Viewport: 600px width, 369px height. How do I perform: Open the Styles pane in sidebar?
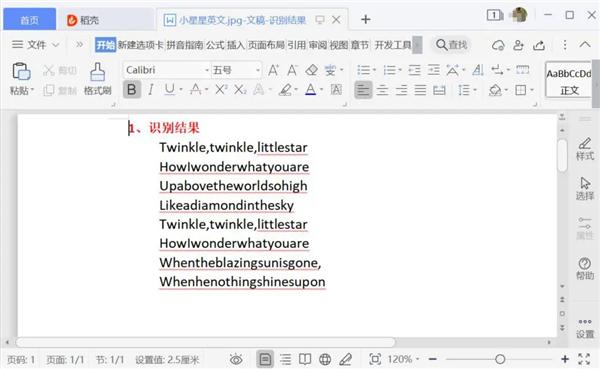585,149
